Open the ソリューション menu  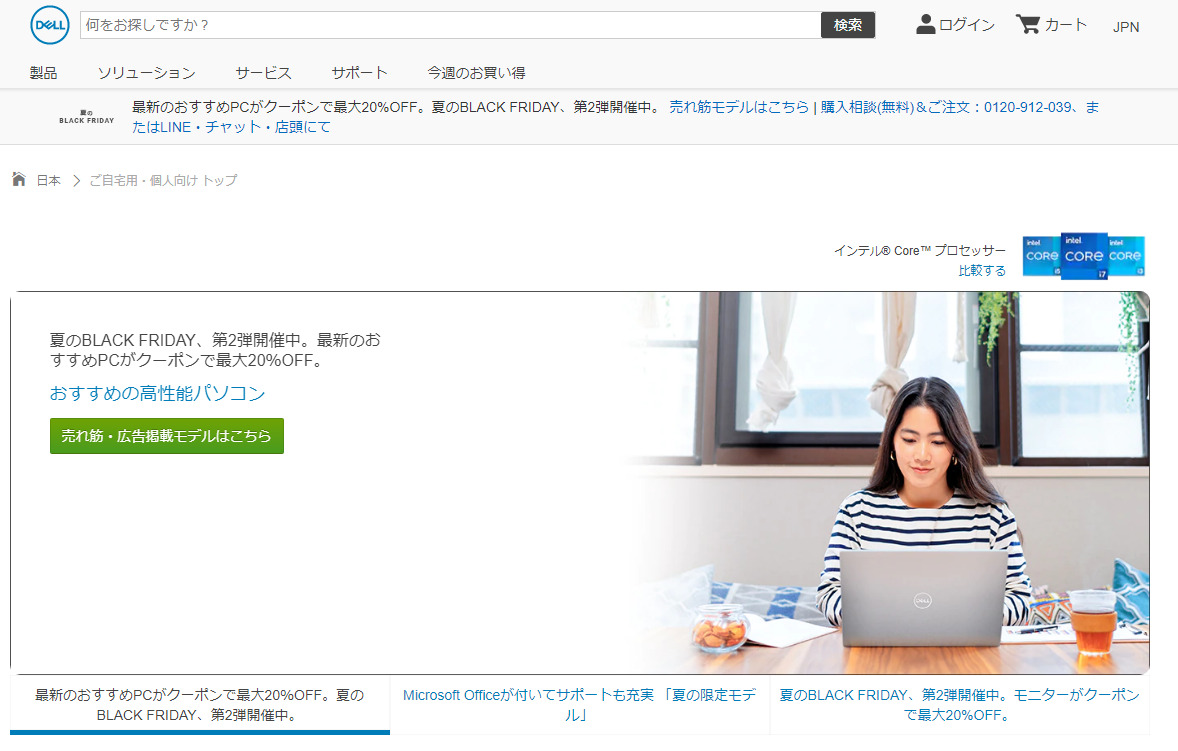146,73
